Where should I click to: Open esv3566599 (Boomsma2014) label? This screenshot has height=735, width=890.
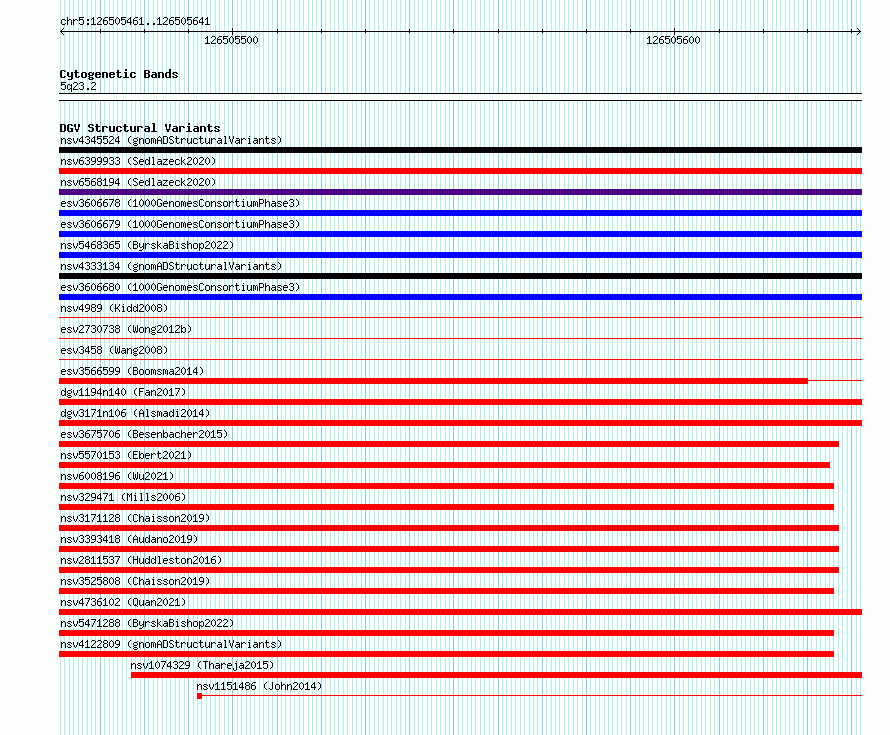(x=132, y=371)
